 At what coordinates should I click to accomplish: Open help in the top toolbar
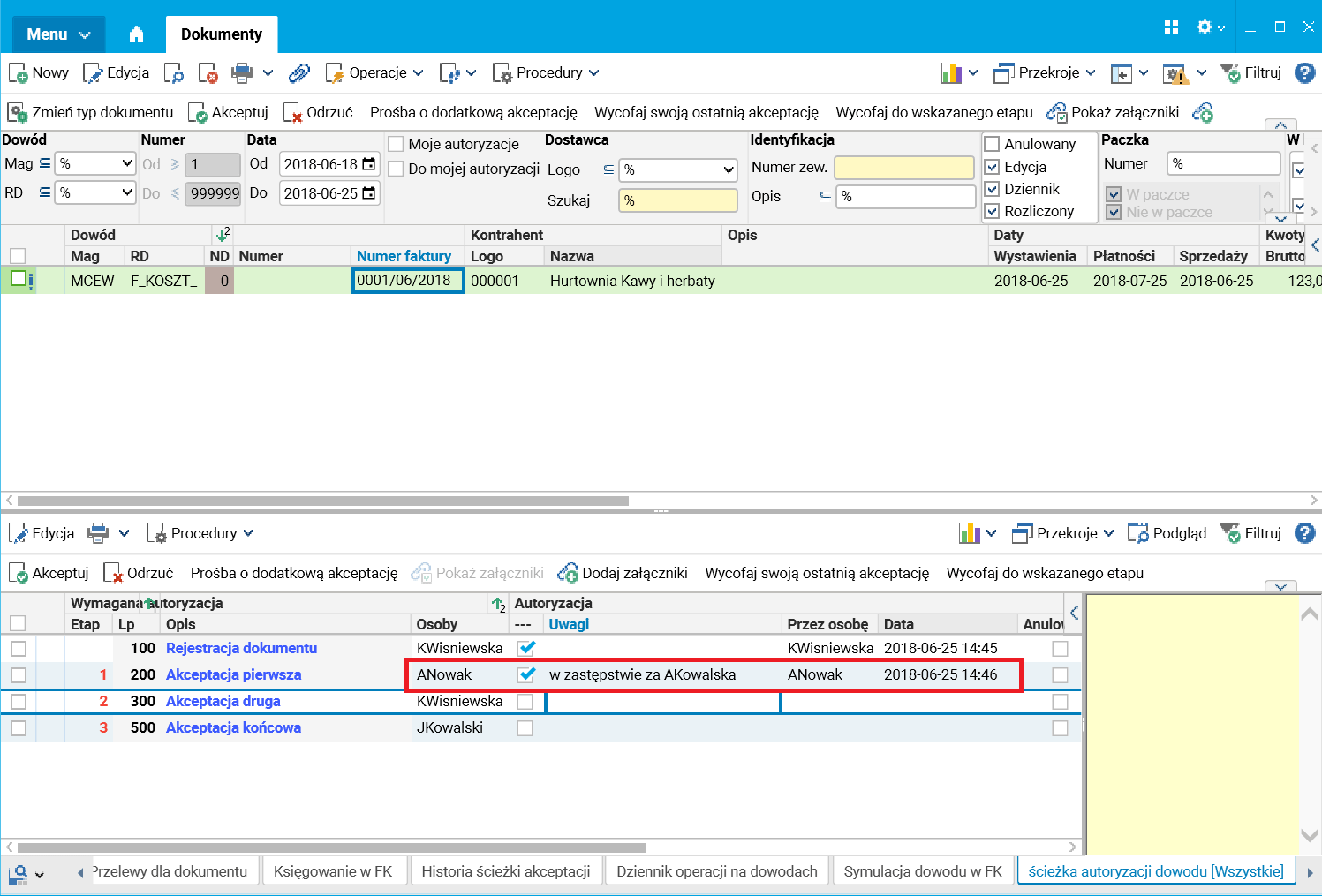coord(1305,73)
